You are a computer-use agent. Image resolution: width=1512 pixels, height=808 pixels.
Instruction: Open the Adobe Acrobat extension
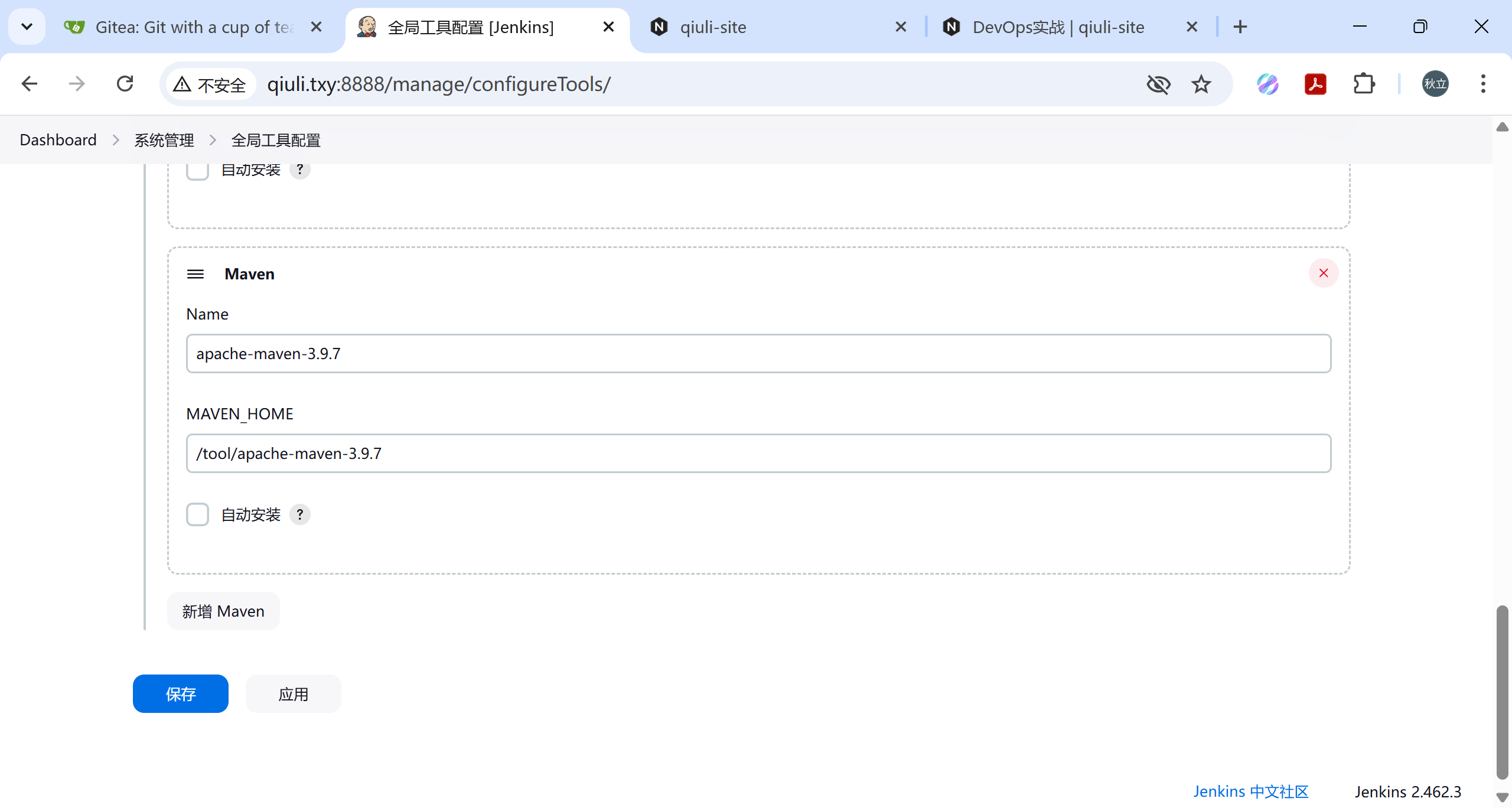point(1315,84)
